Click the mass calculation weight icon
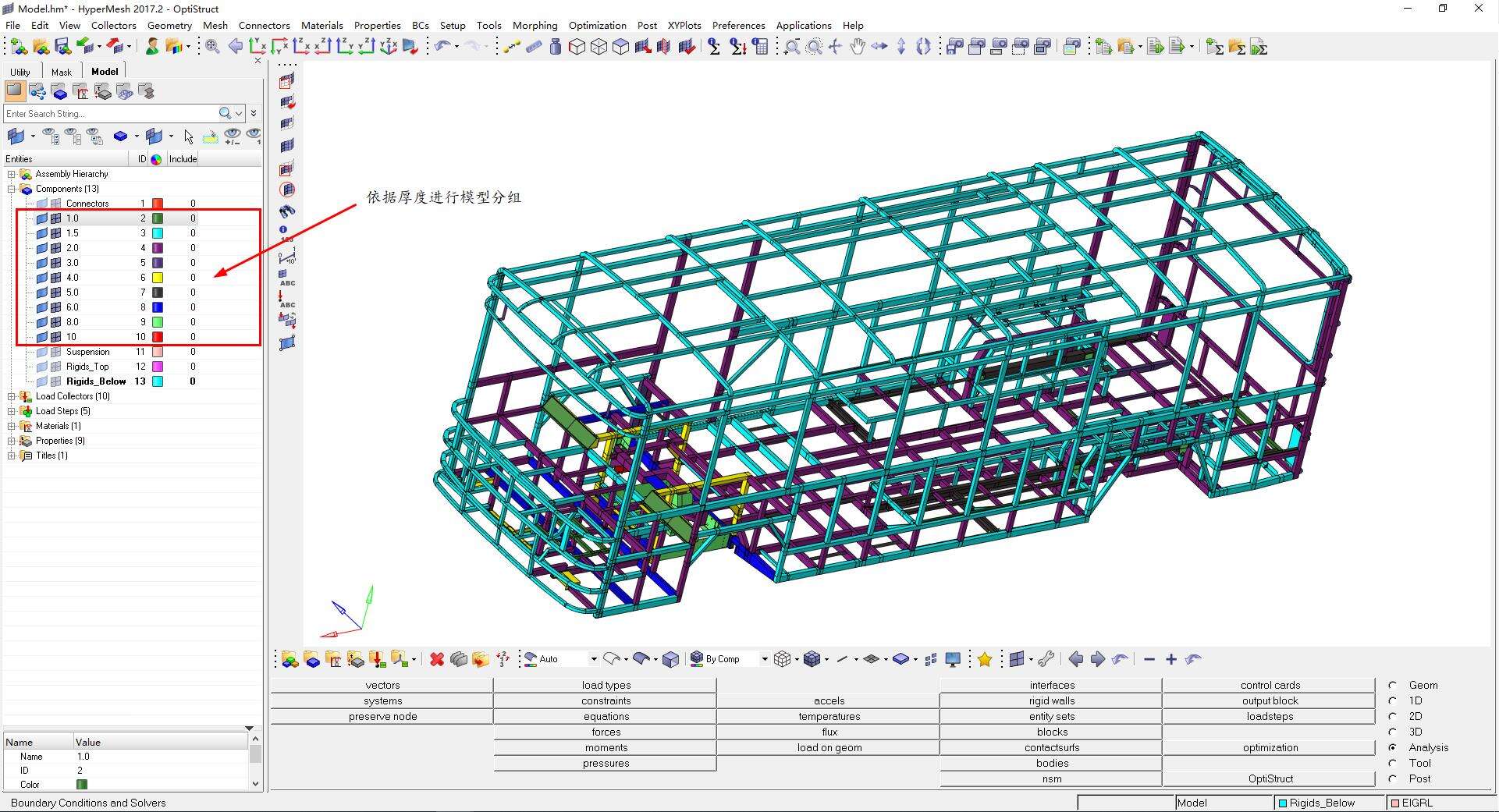 pos(555,47)
